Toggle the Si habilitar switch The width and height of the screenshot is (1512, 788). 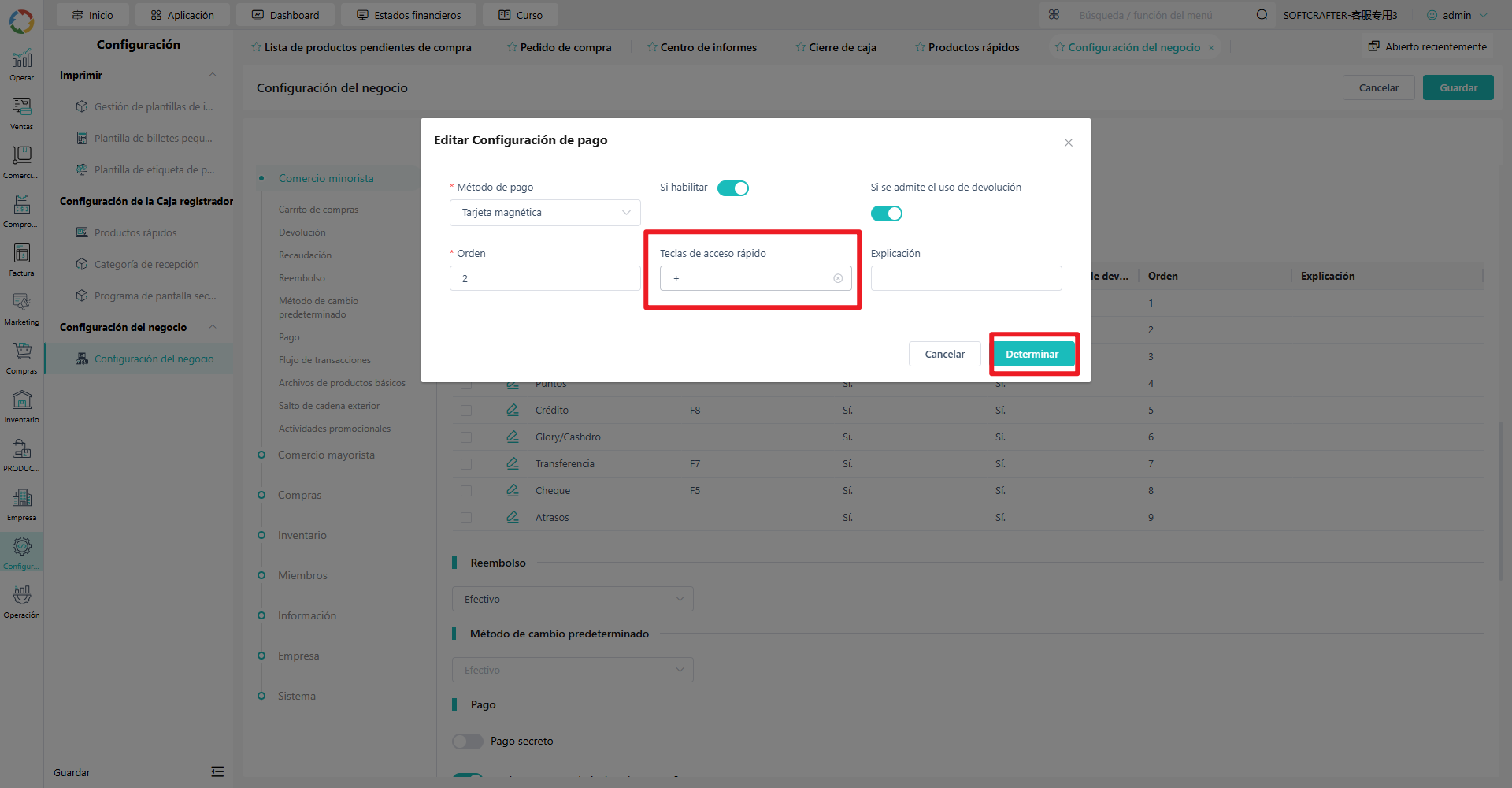click(x=733, y=188)
